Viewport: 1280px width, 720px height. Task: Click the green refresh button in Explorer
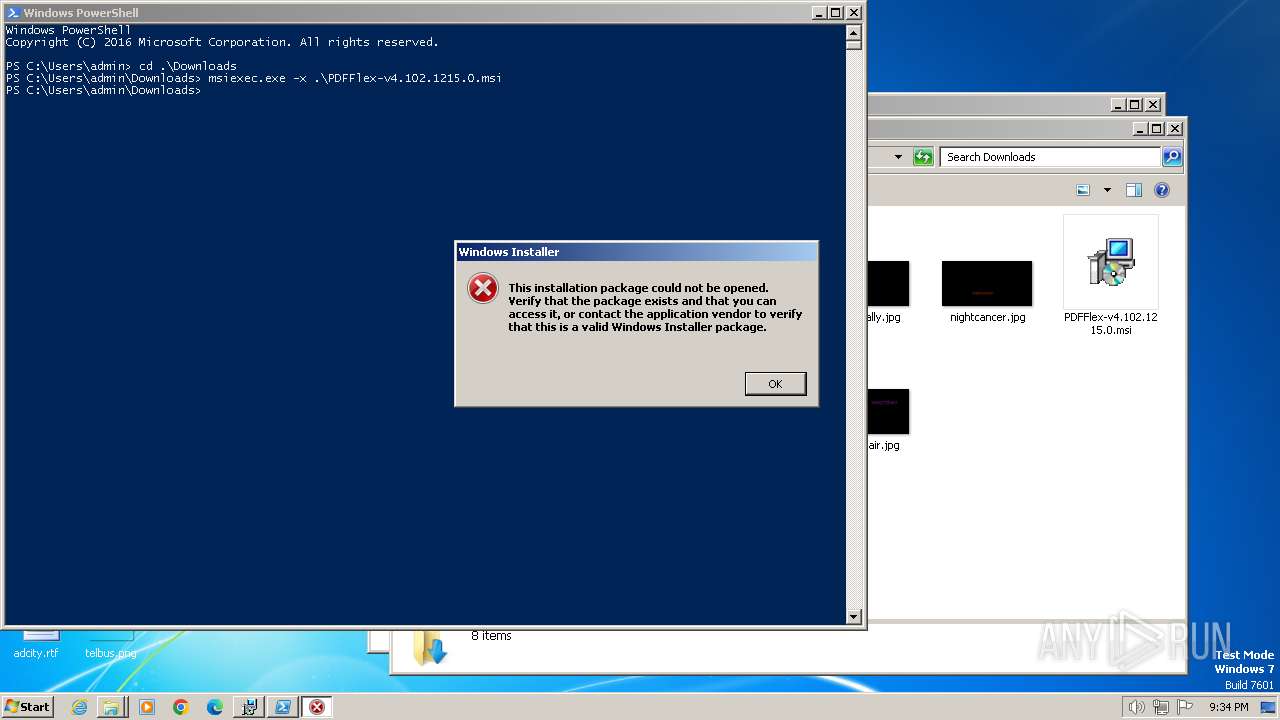(x=923, y=157)
